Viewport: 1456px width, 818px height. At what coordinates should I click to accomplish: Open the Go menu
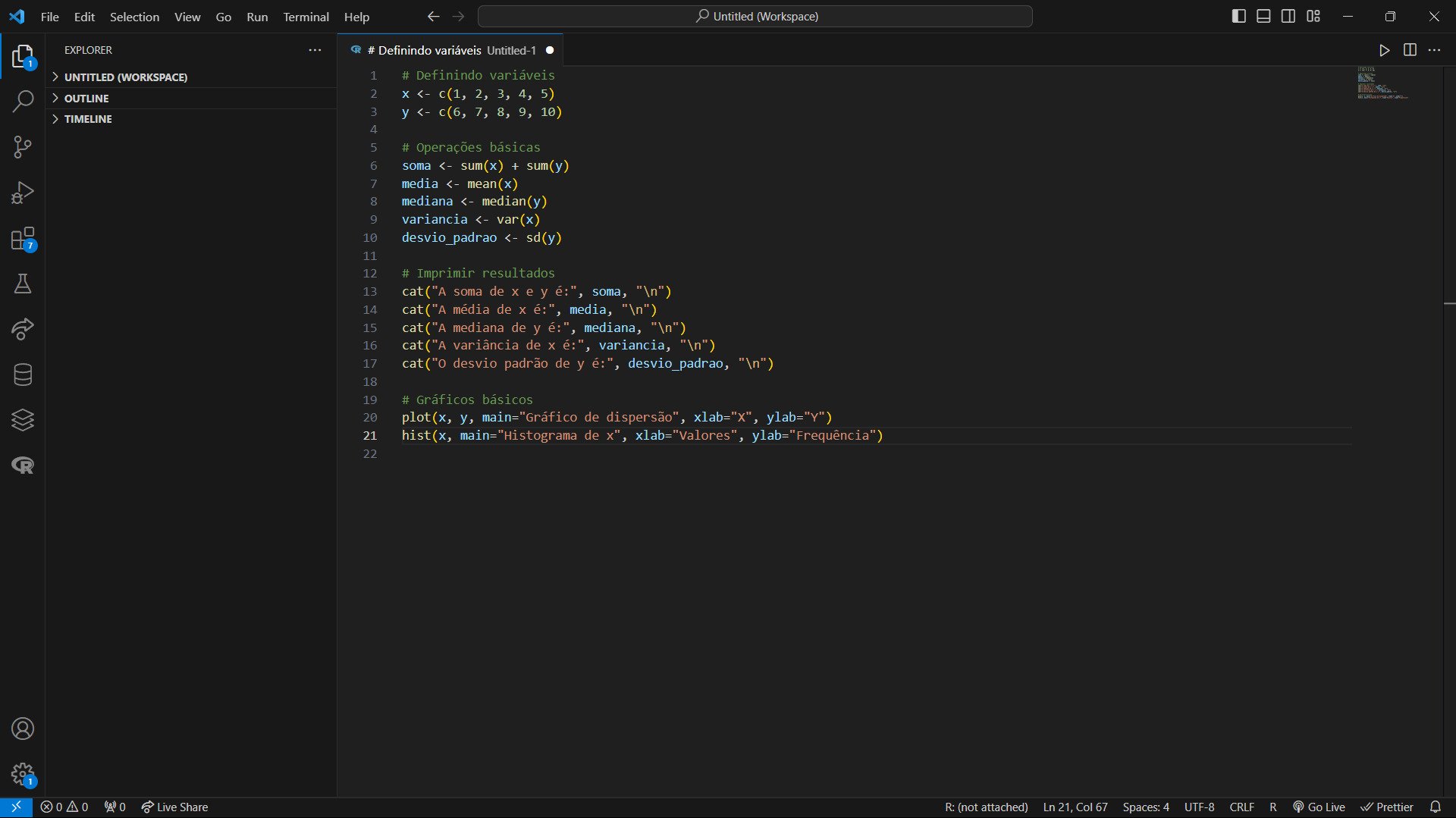tap(223, 17)
